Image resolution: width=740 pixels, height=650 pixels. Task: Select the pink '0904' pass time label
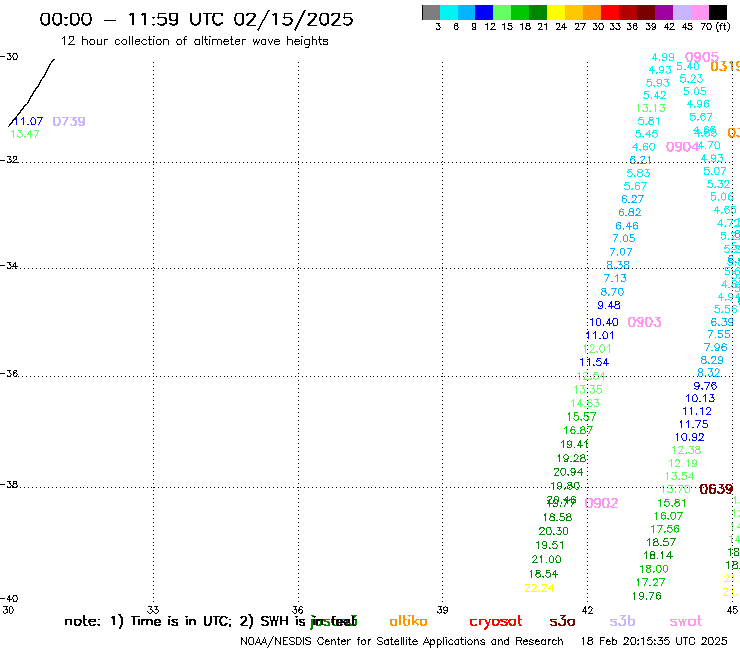click(x=682, y=147)
